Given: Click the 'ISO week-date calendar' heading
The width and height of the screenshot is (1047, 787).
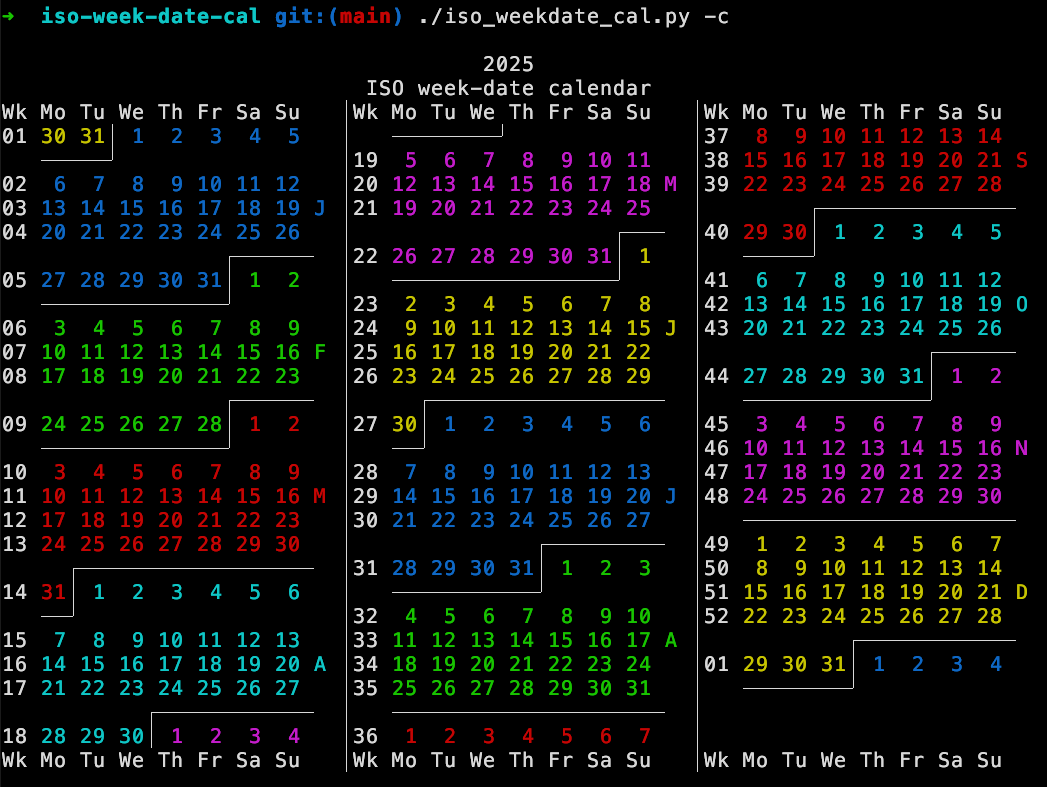Looking at the screenshot, I should (x=509, y=88).
